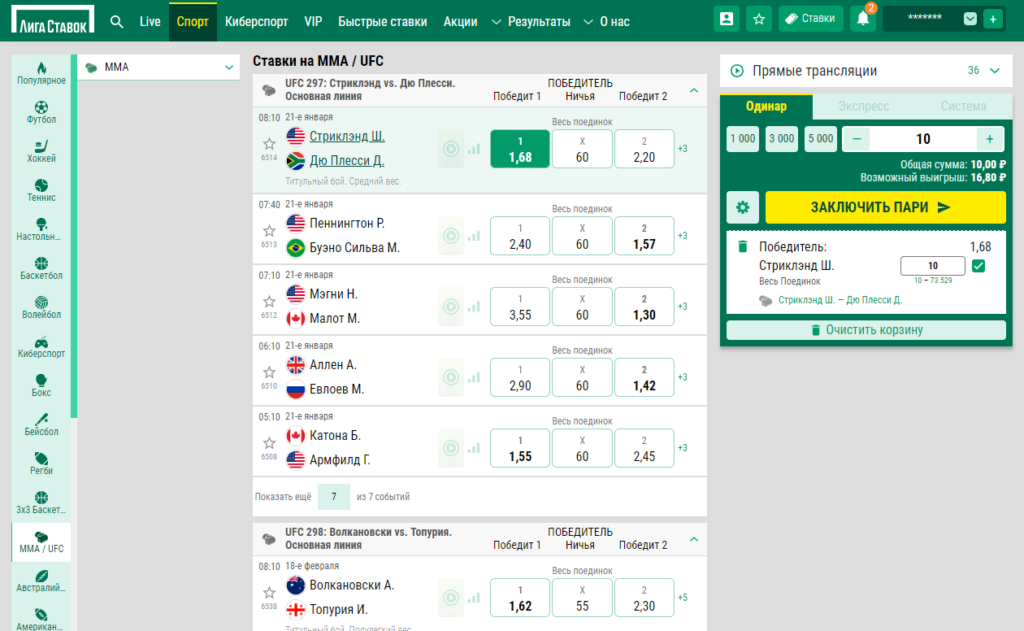Click Очистить корзину button
The width and height of the screenshot is (1024, 631).
(x=866, y=330)
